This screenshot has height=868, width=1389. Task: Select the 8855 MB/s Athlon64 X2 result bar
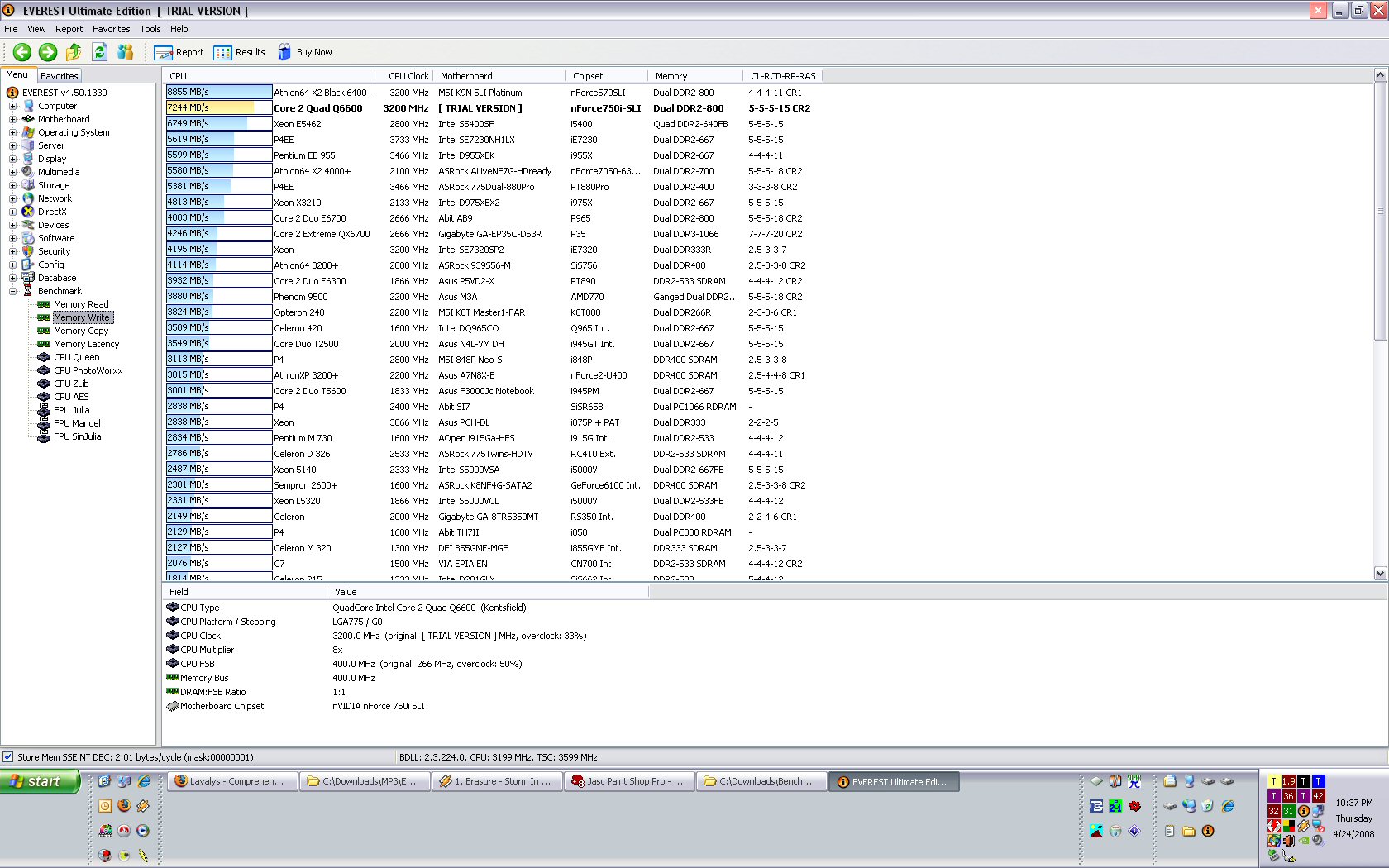(x=219, y=92)
